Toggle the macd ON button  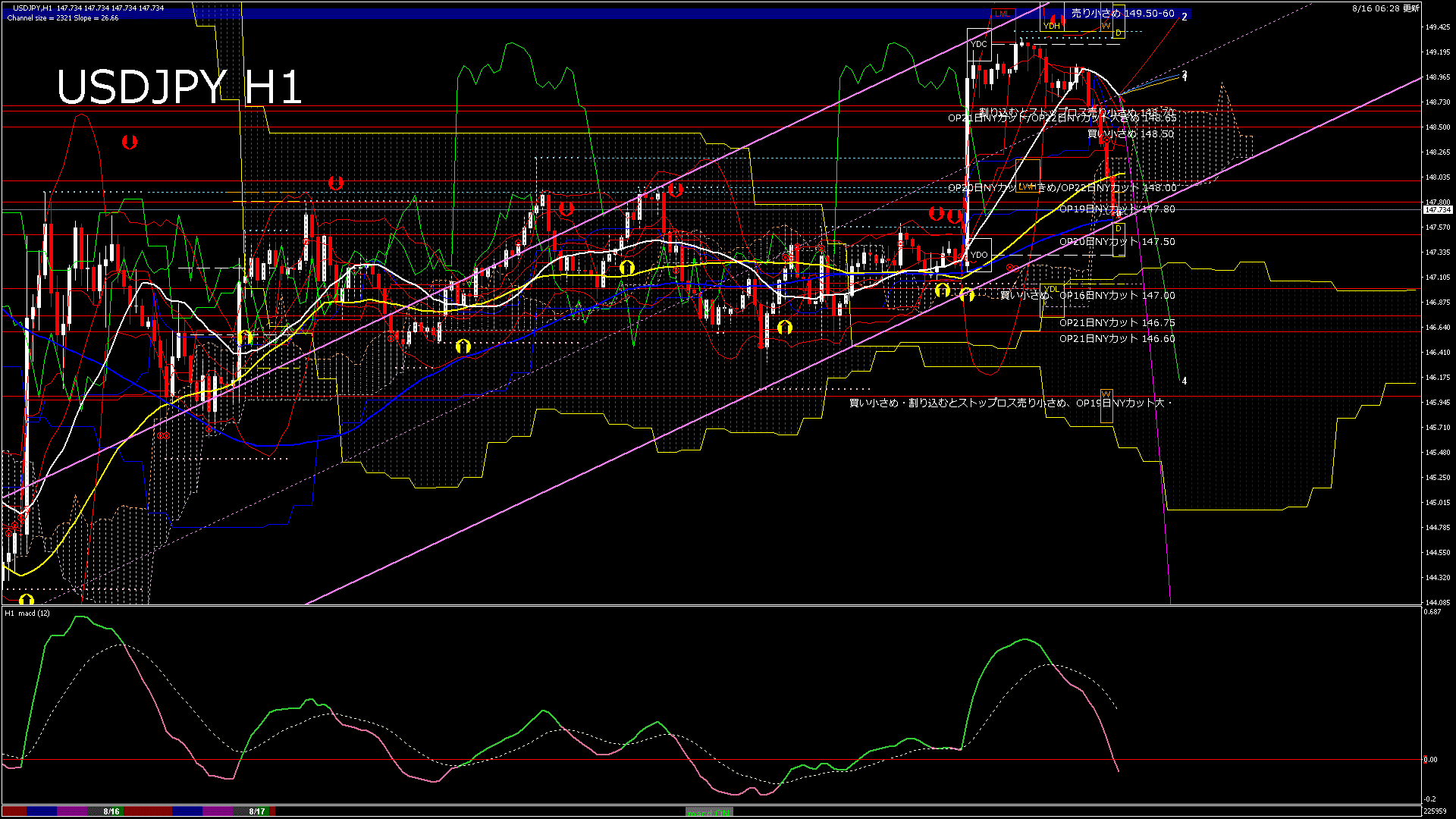click(x=709, y=812)
